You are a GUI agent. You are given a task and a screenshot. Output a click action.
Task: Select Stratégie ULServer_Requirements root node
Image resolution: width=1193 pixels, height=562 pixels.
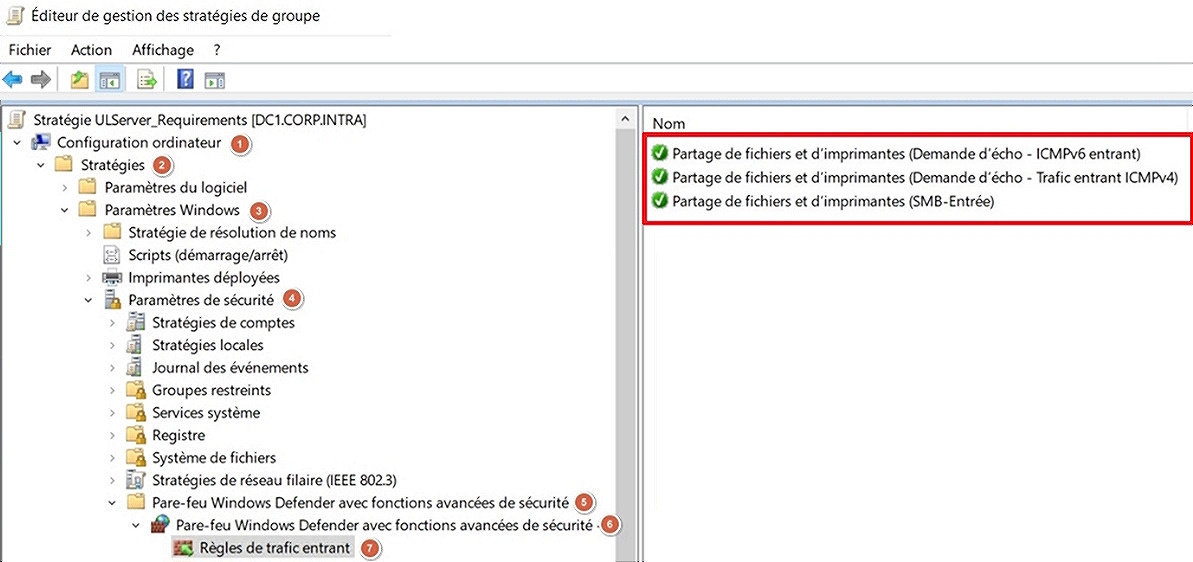click(x=200, y=119)
